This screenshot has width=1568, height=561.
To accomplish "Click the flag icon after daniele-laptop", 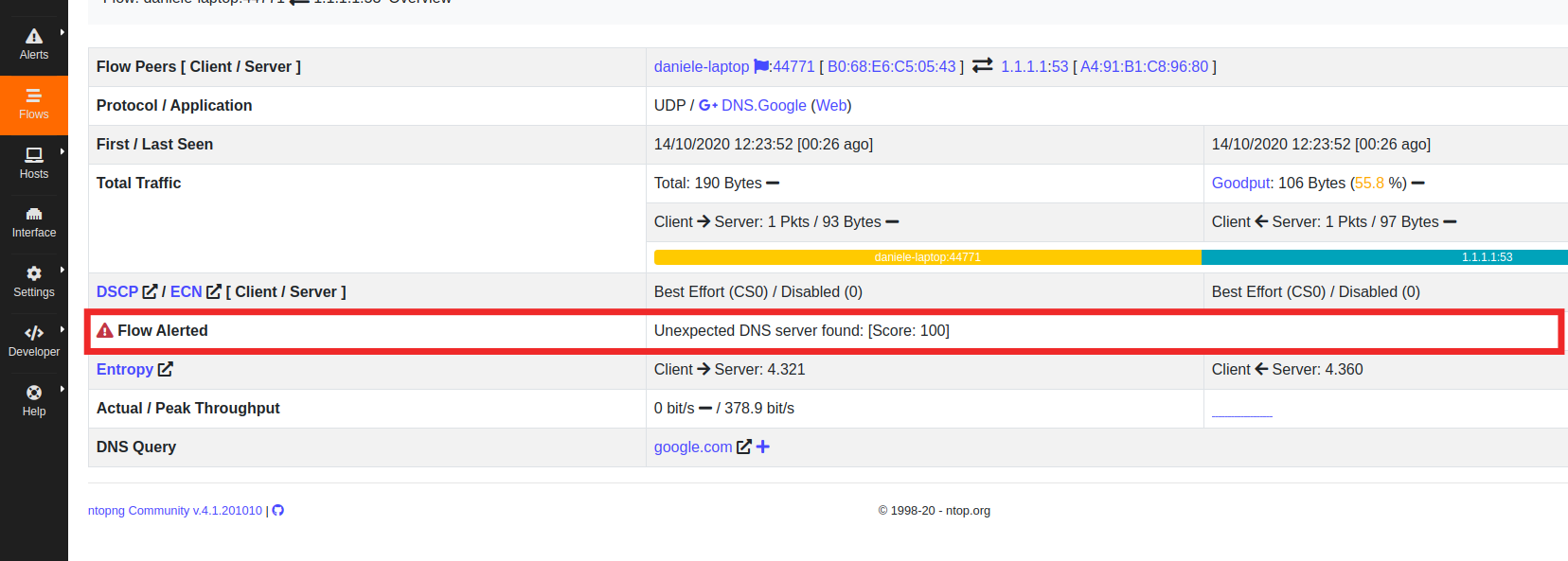I will pos(761,66).
